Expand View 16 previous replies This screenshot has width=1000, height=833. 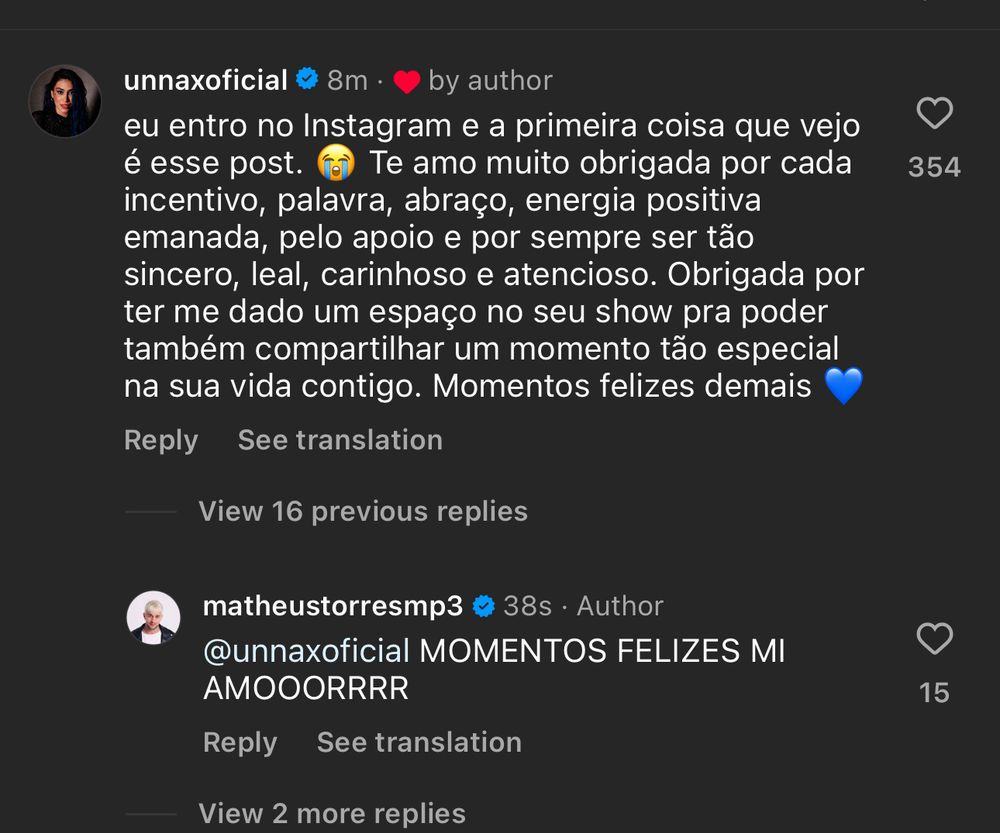pyautogui.click(x=363, y=512)
